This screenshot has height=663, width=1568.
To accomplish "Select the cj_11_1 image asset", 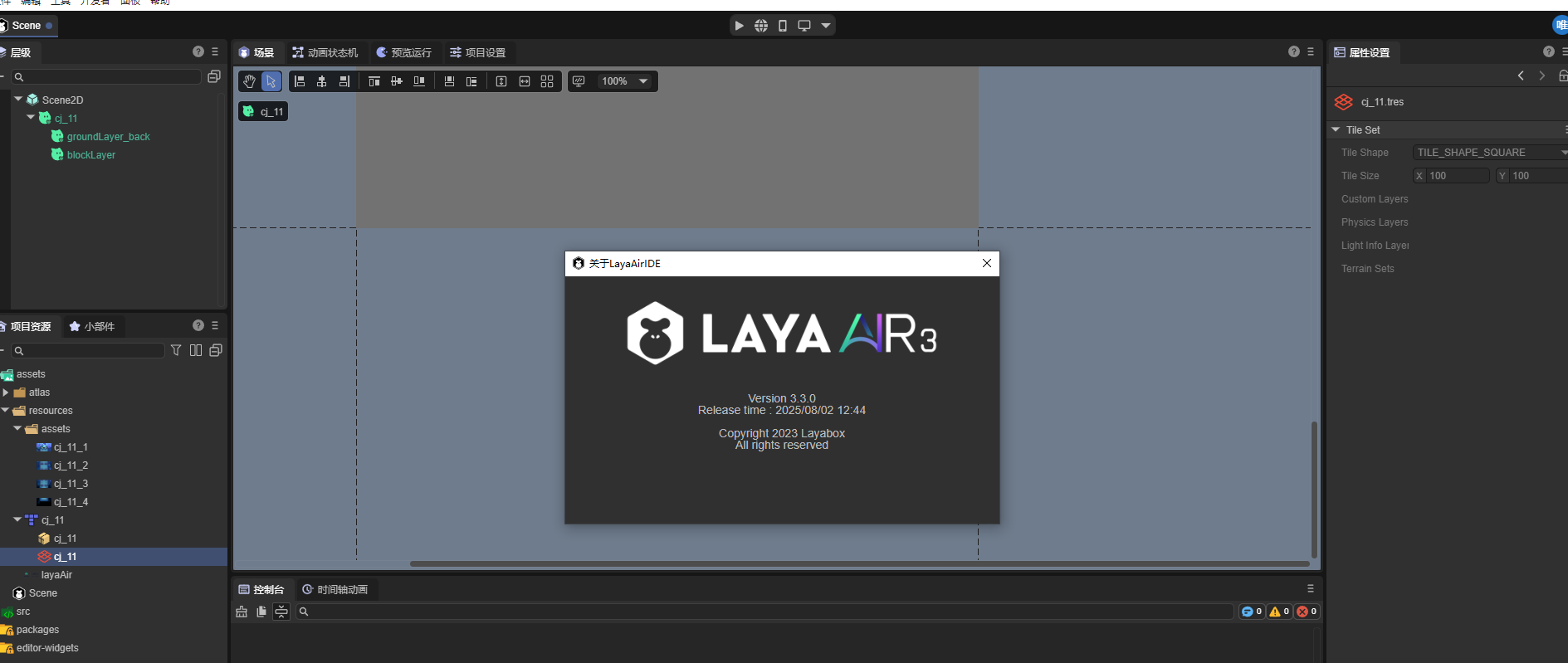I will 71,447.
